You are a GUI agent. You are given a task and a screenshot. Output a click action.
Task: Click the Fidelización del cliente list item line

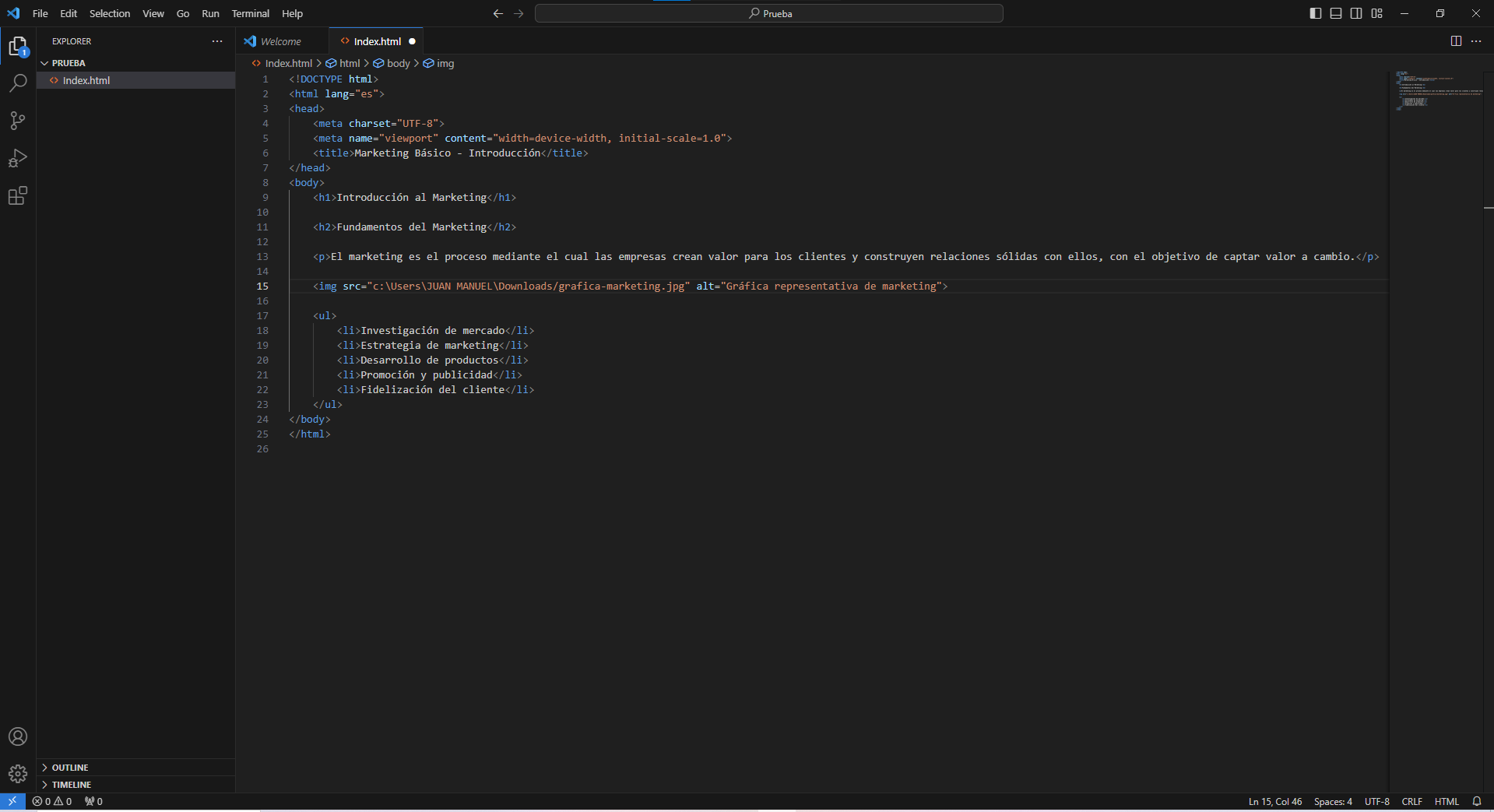point(435,389)
